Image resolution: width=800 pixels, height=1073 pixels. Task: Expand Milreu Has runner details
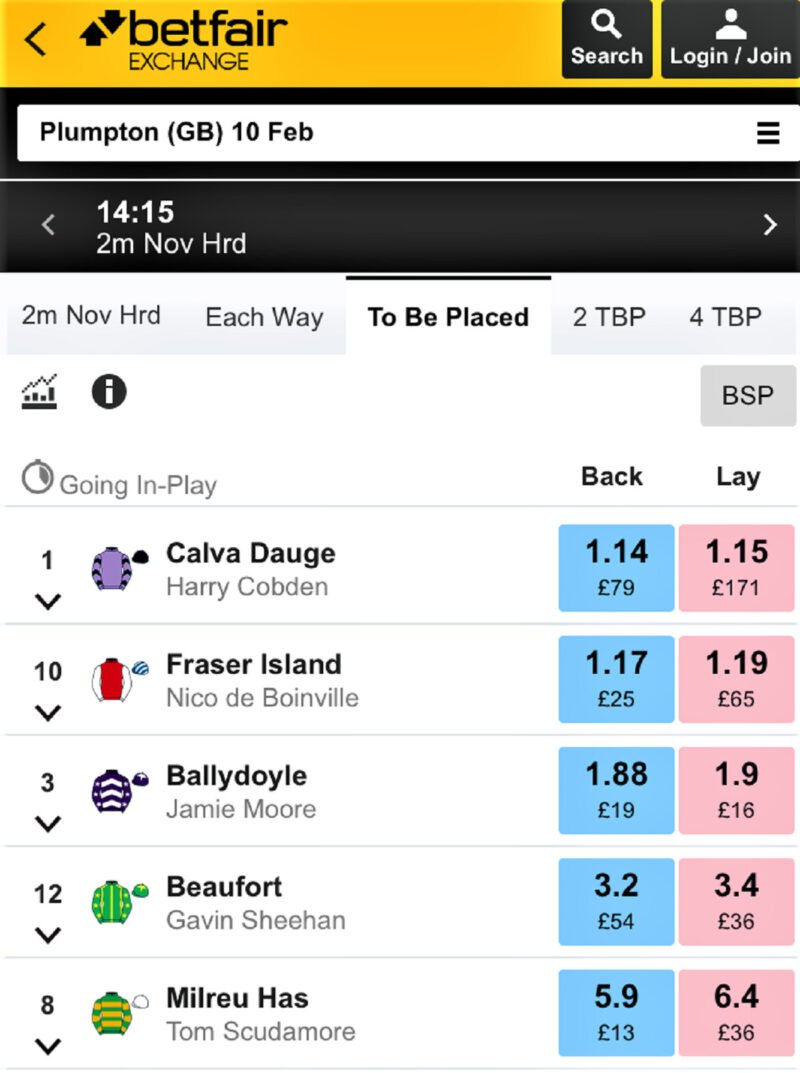46,1046
